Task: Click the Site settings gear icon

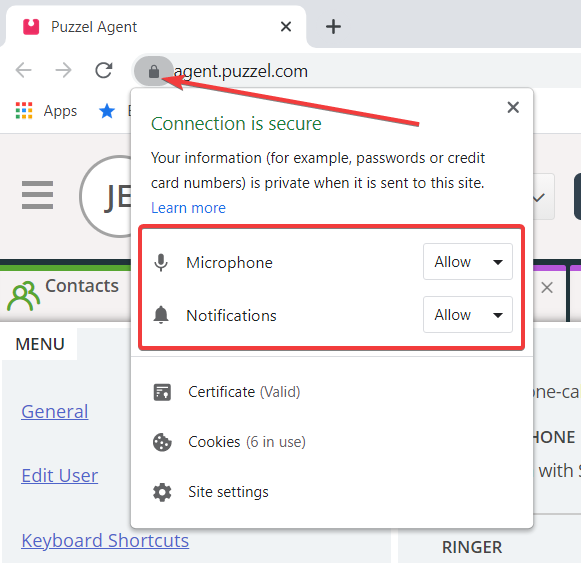Action: pos(162,492)
